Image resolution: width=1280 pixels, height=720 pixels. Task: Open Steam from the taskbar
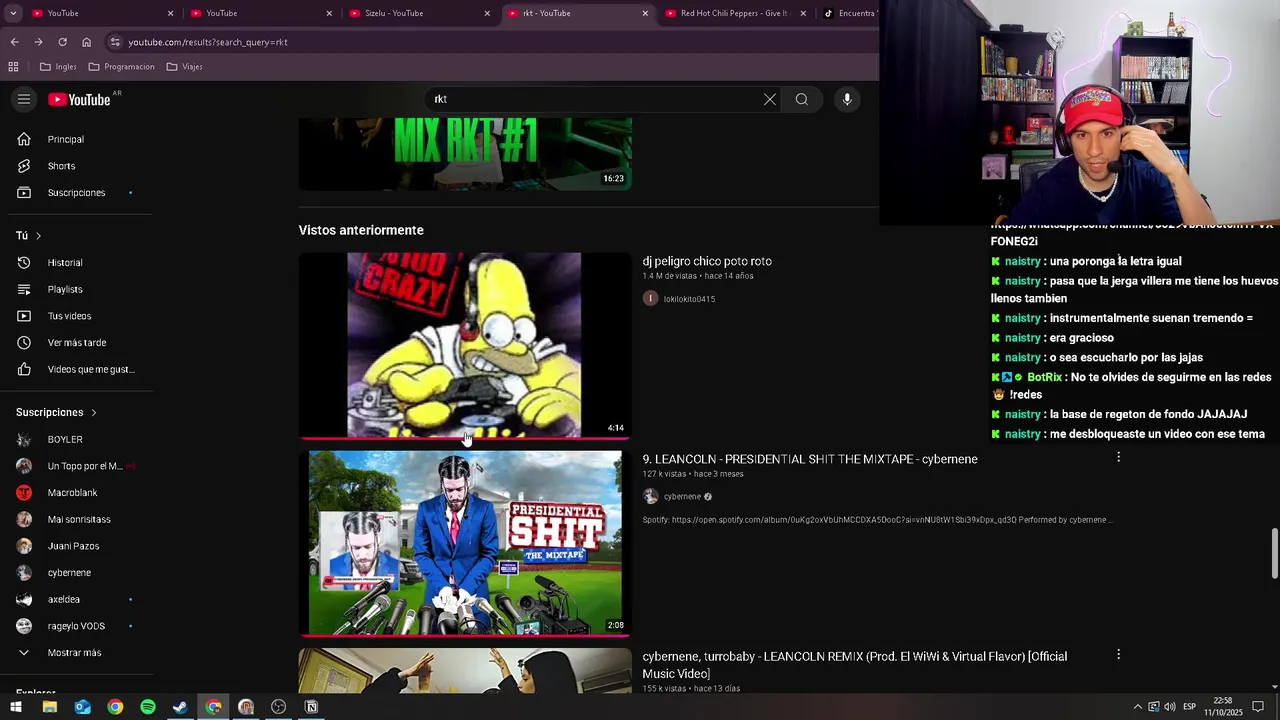(180, 707)
